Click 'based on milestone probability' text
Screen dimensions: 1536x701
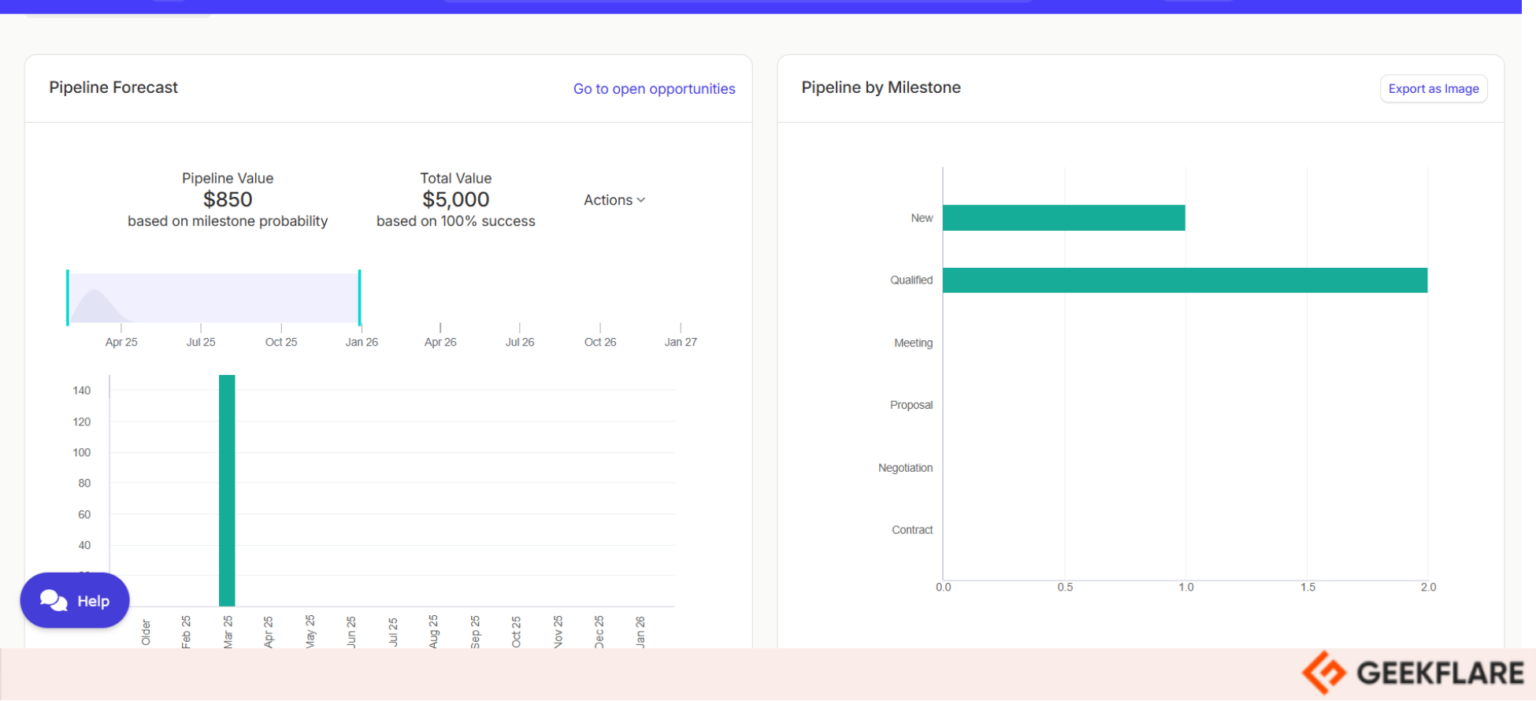(228, 221)
